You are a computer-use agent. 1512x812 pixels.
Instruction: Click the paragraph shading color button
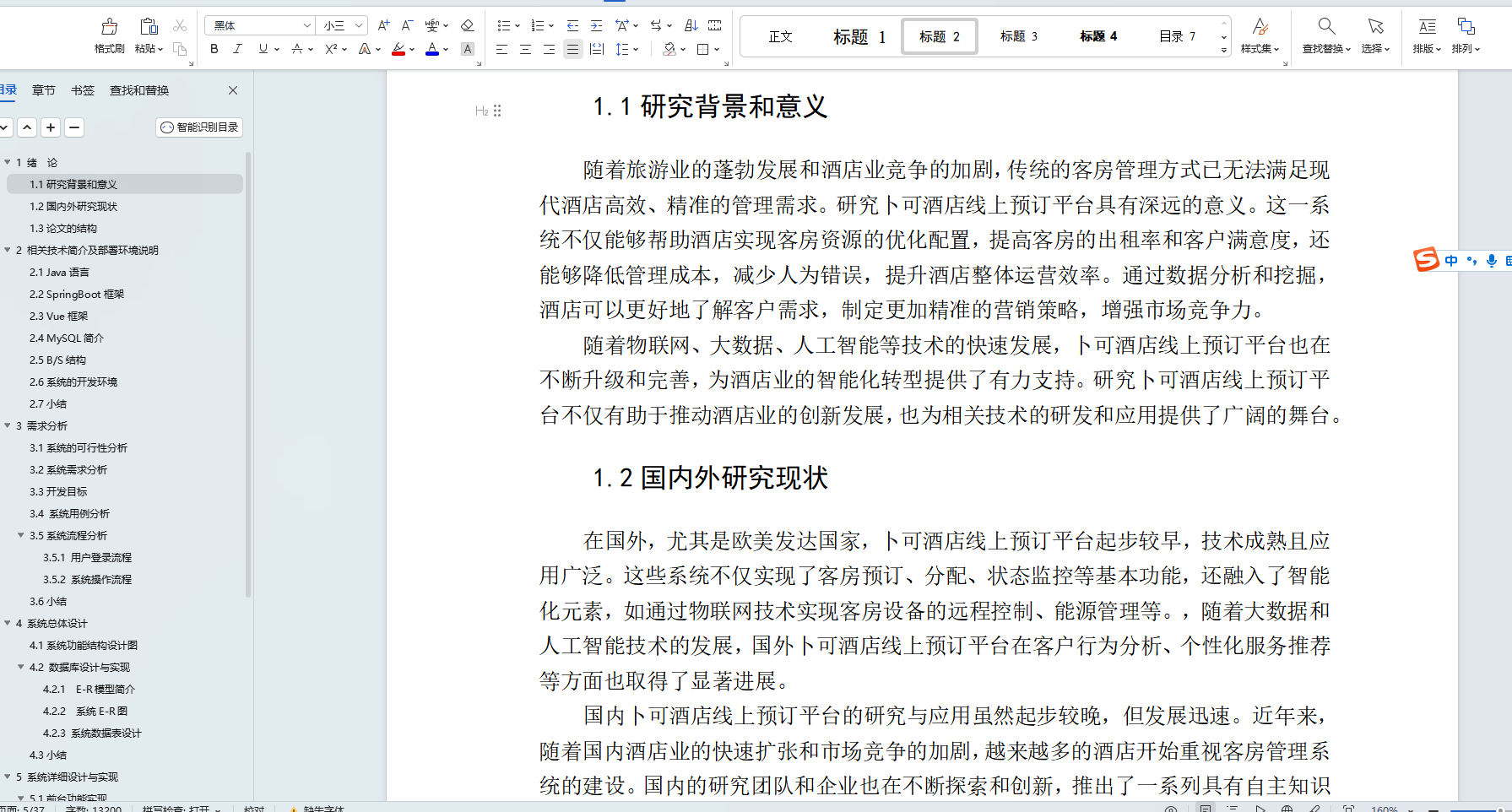pos(669,49)
